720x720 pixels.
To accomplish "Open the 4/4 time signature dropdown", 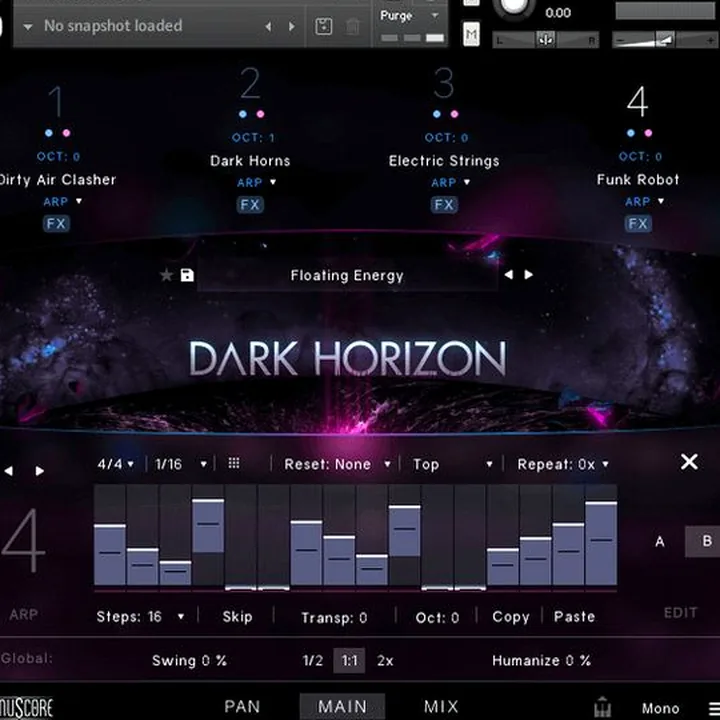I will [x=116, y=464].
